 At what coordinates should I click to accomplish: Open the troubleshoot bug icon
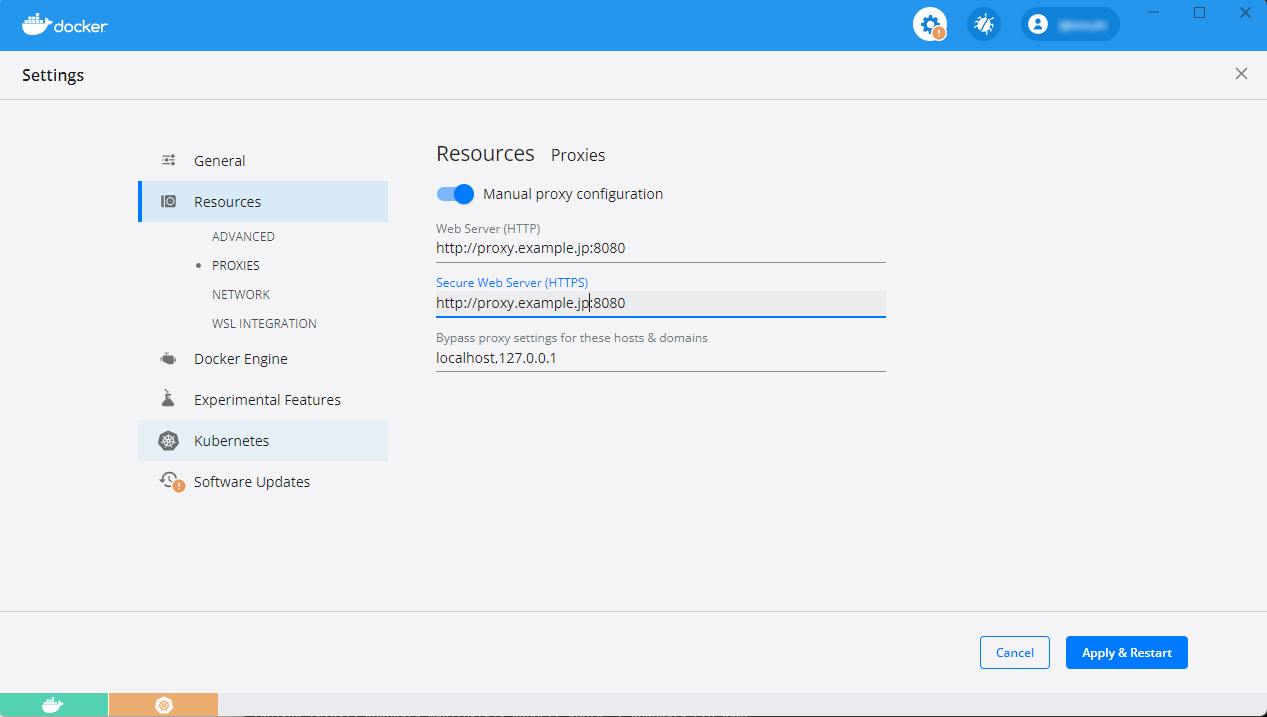(984, 25)
